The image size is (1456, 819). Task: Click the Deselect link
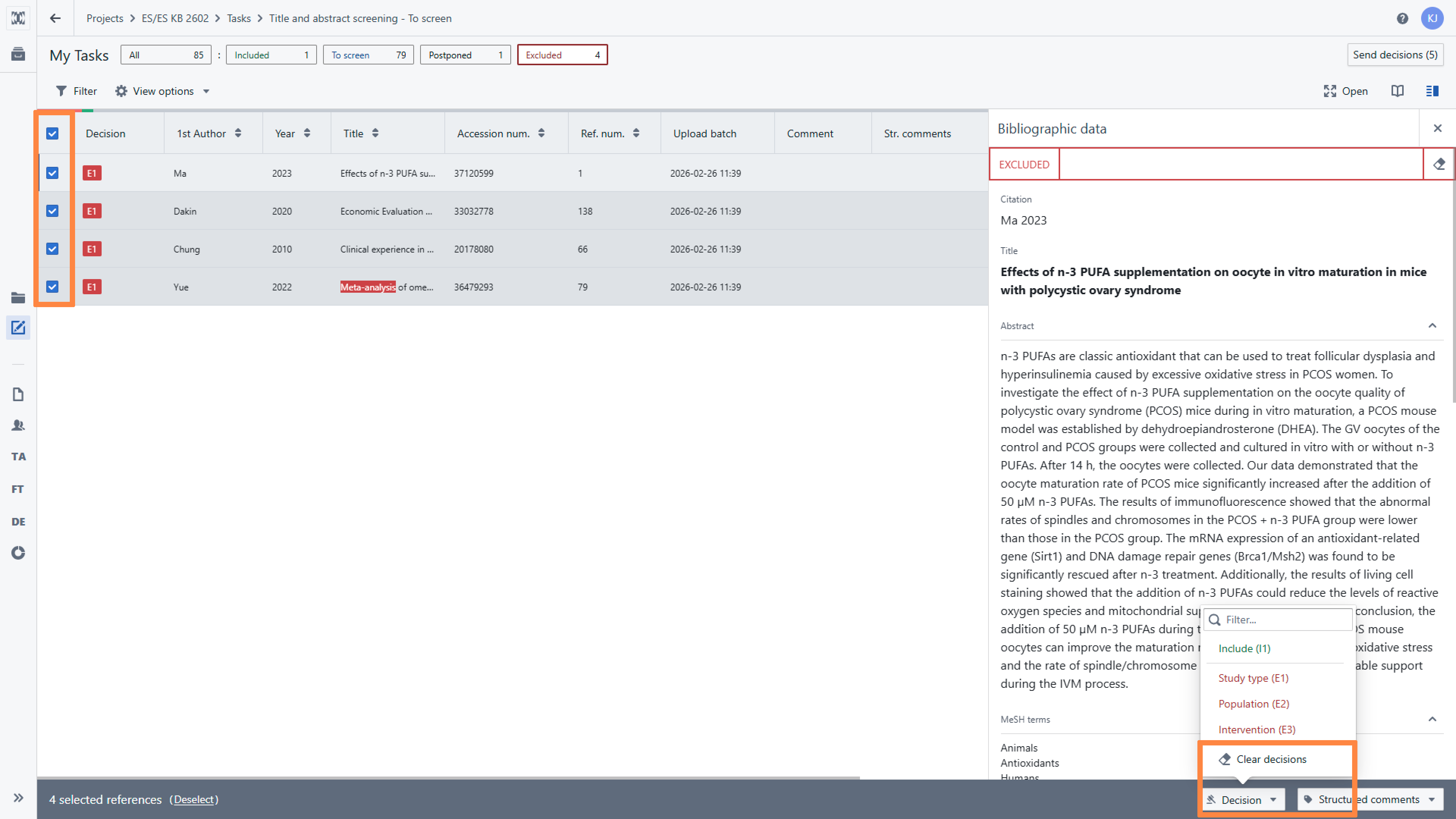point(194,799)
